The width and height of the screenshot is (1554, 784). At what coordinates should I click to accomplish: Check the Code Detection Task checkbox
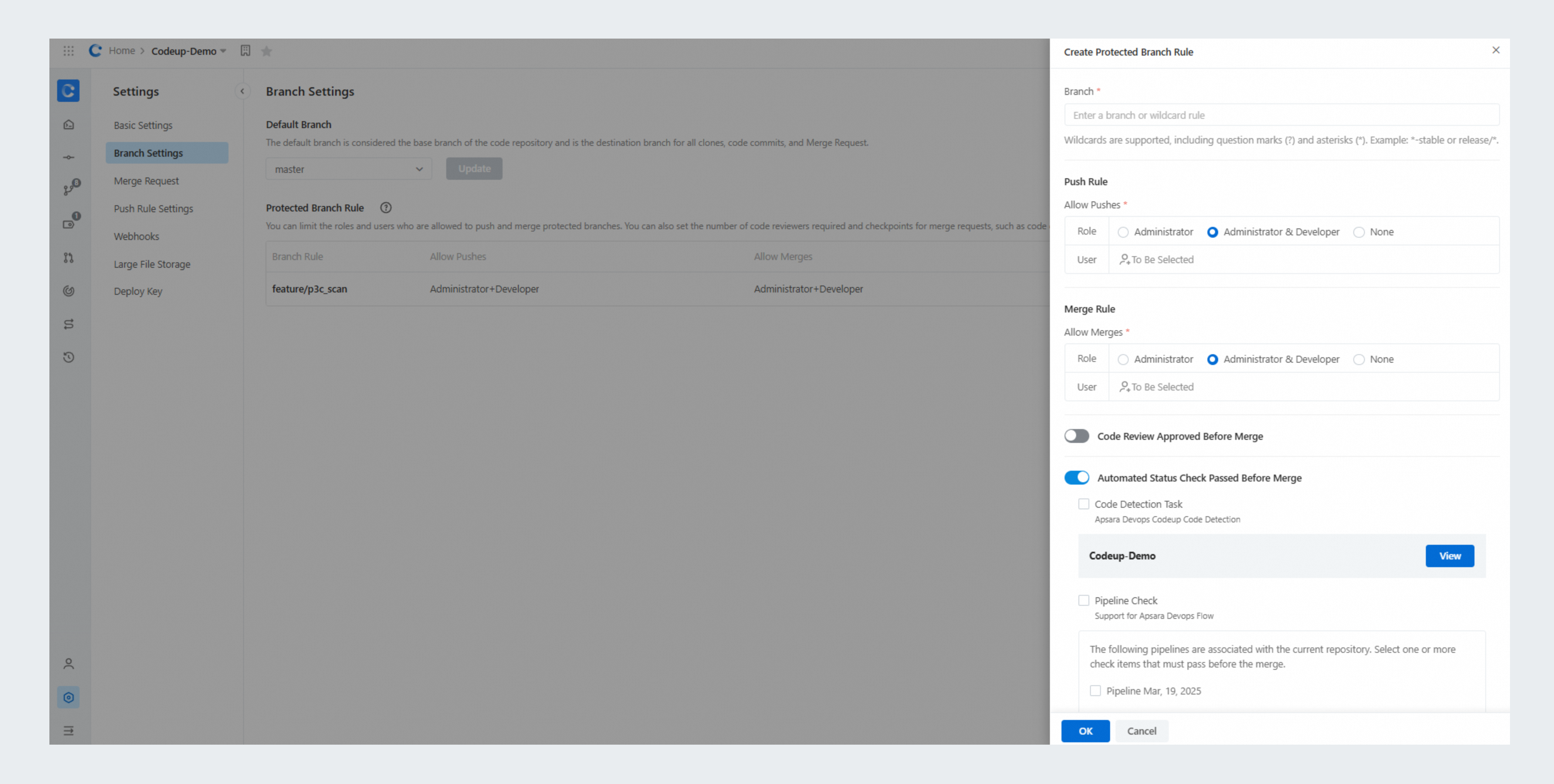[x=1084, y=504]
